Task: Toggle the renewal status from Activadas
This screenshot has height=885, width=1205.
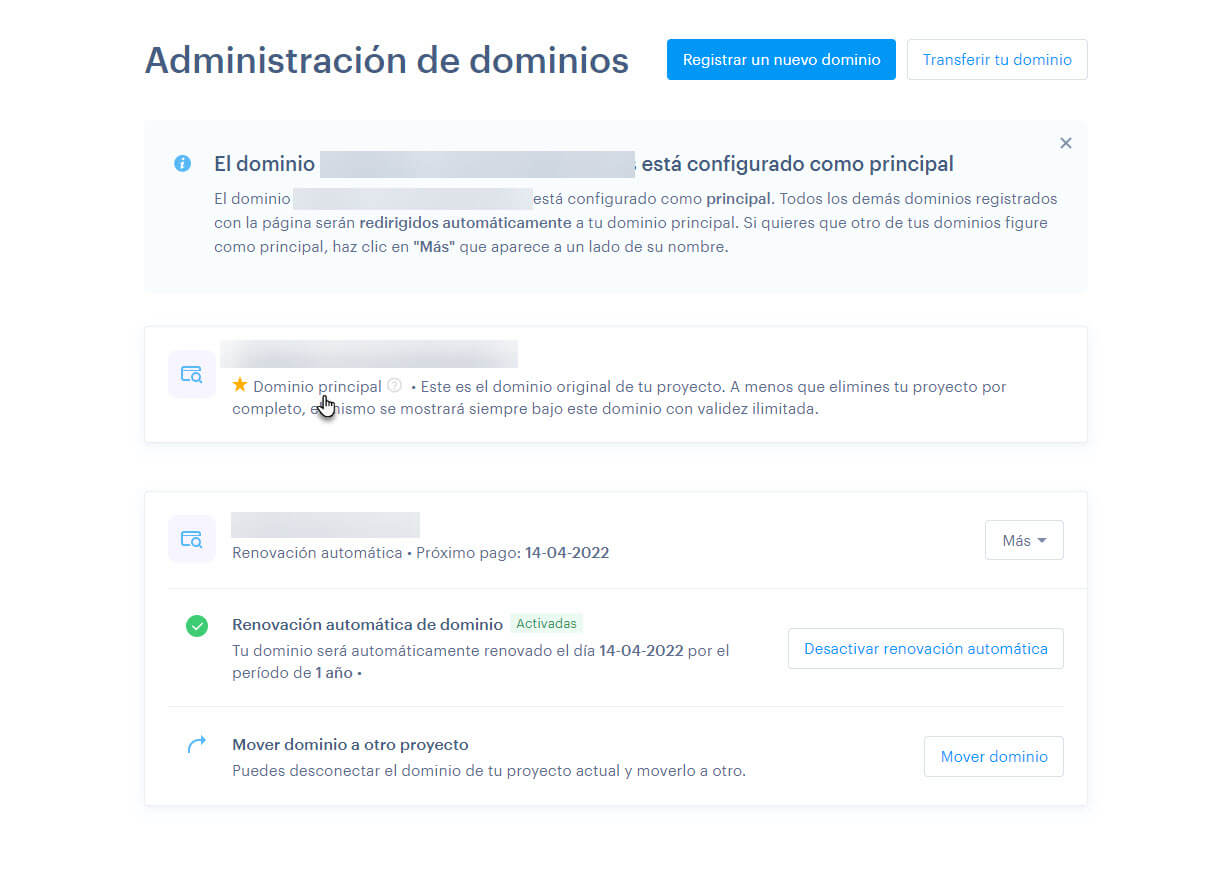Action: tap(546, 623)
